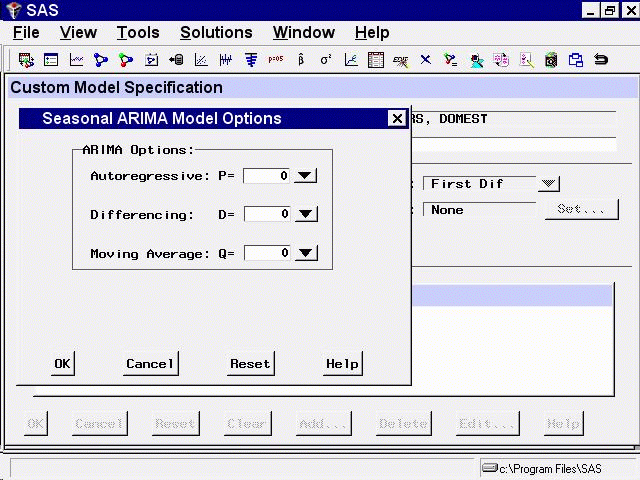This screenshot has height=480, width=640.
Task: Open the Moving Average Q= dropdown arrow
Action: pos(306,253)
